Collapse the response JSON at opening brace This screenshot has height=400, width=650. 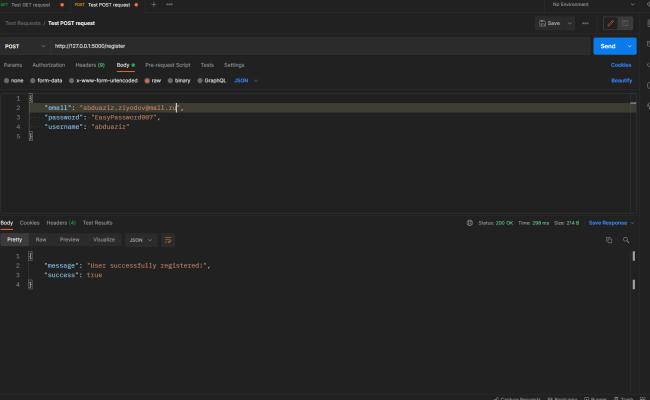tap(30, 256)
